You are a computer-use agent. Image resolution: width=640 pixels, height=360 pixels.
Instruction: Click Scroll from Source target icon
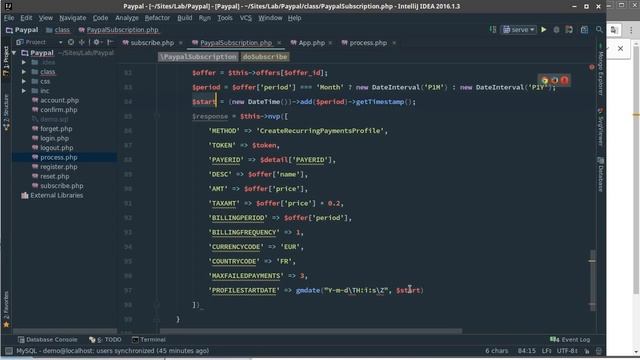click(71, 42)
